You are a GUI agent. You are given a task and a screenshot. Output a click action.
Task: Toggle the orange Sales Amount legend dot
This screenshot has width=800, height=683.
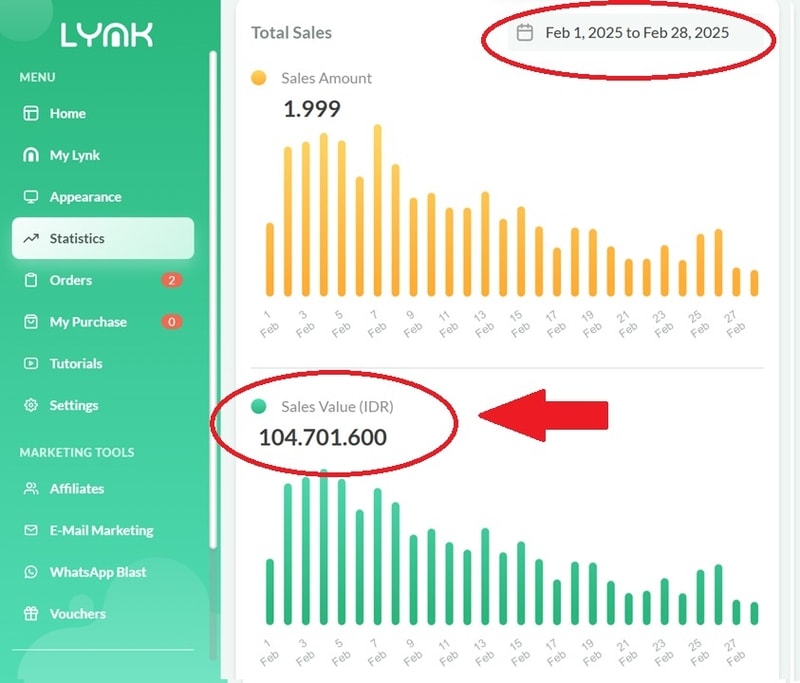tap(259, 78)
